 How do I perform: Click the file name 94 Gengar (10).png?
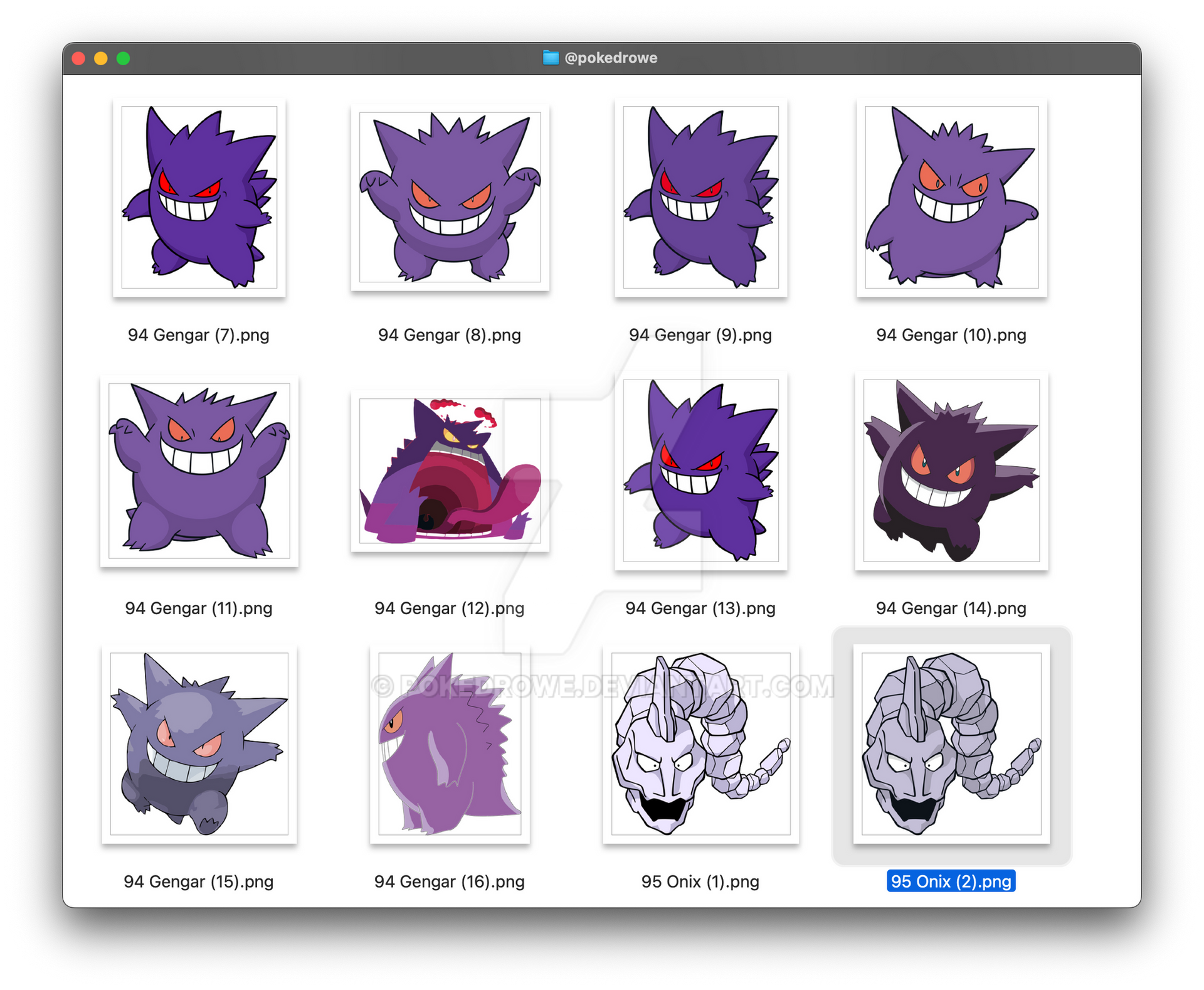click(x=951, y=335)
